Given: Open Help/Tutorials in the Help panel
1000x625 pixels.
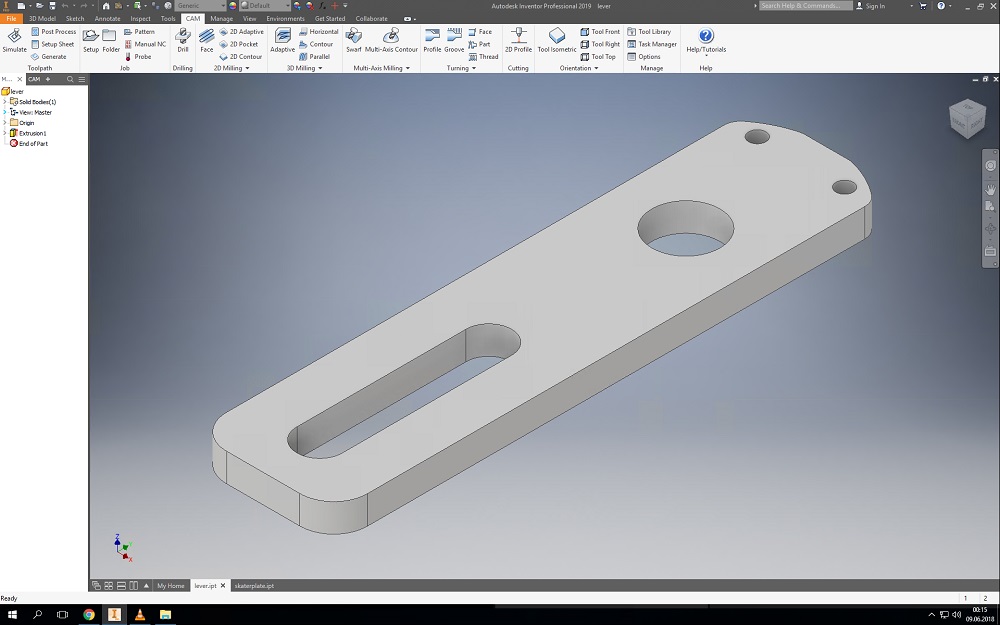Looking at the screenshot, I should point(705,40).
